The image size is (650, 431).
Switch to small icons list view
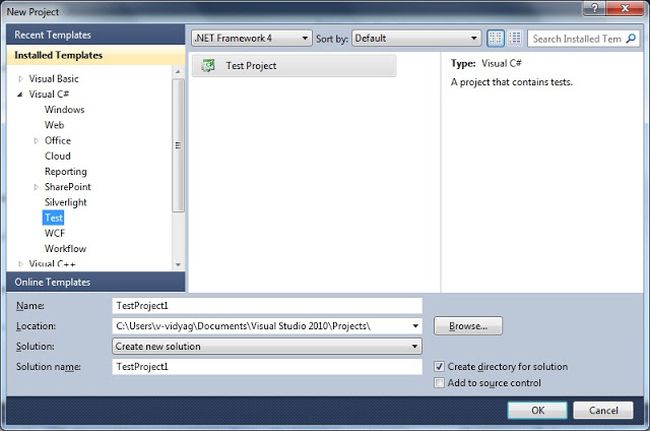coord(515,39)
